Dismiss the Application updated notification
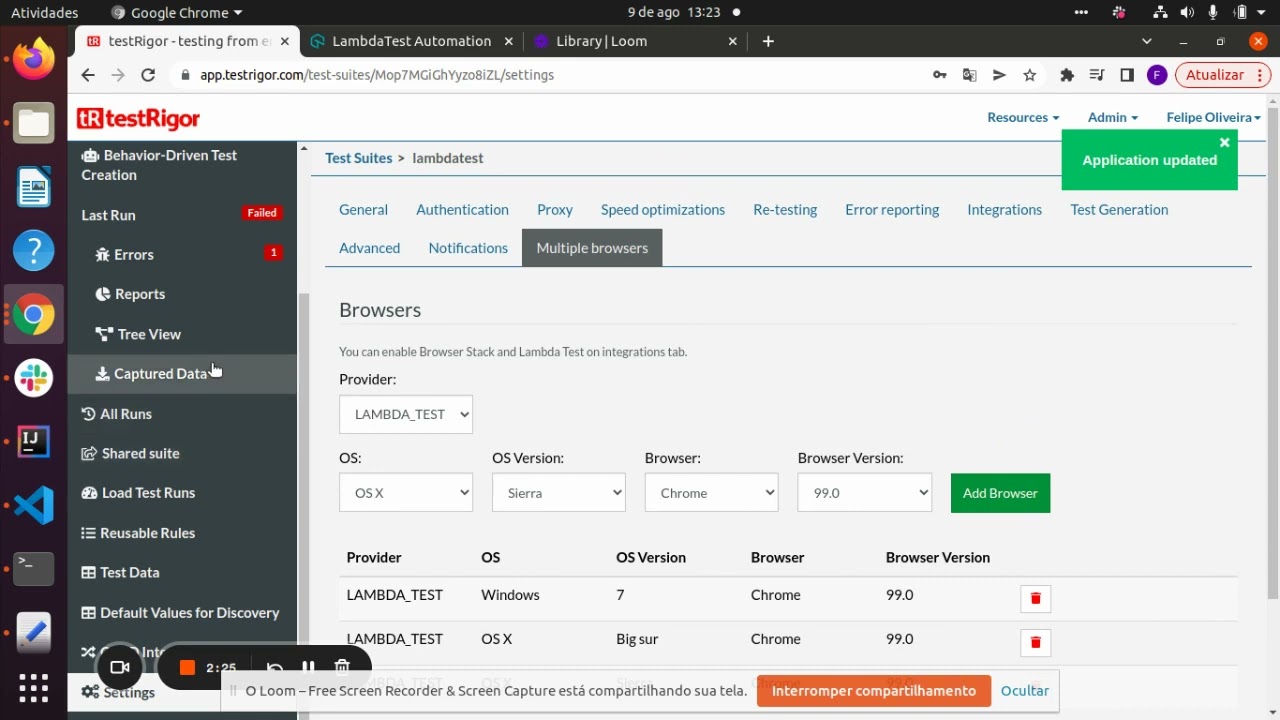 (x=1224, y=142)
